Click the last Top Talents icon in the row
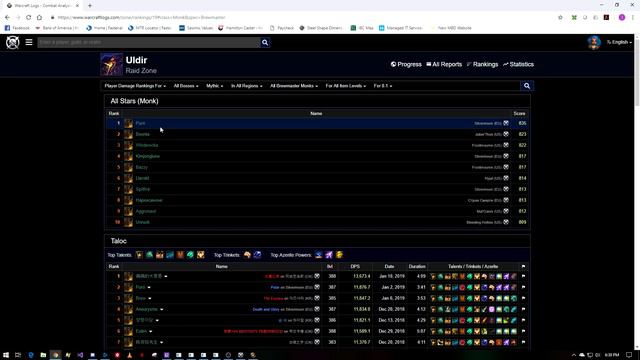Image resolution: width=640 pixels, height=360 pixels. point(200,255)
